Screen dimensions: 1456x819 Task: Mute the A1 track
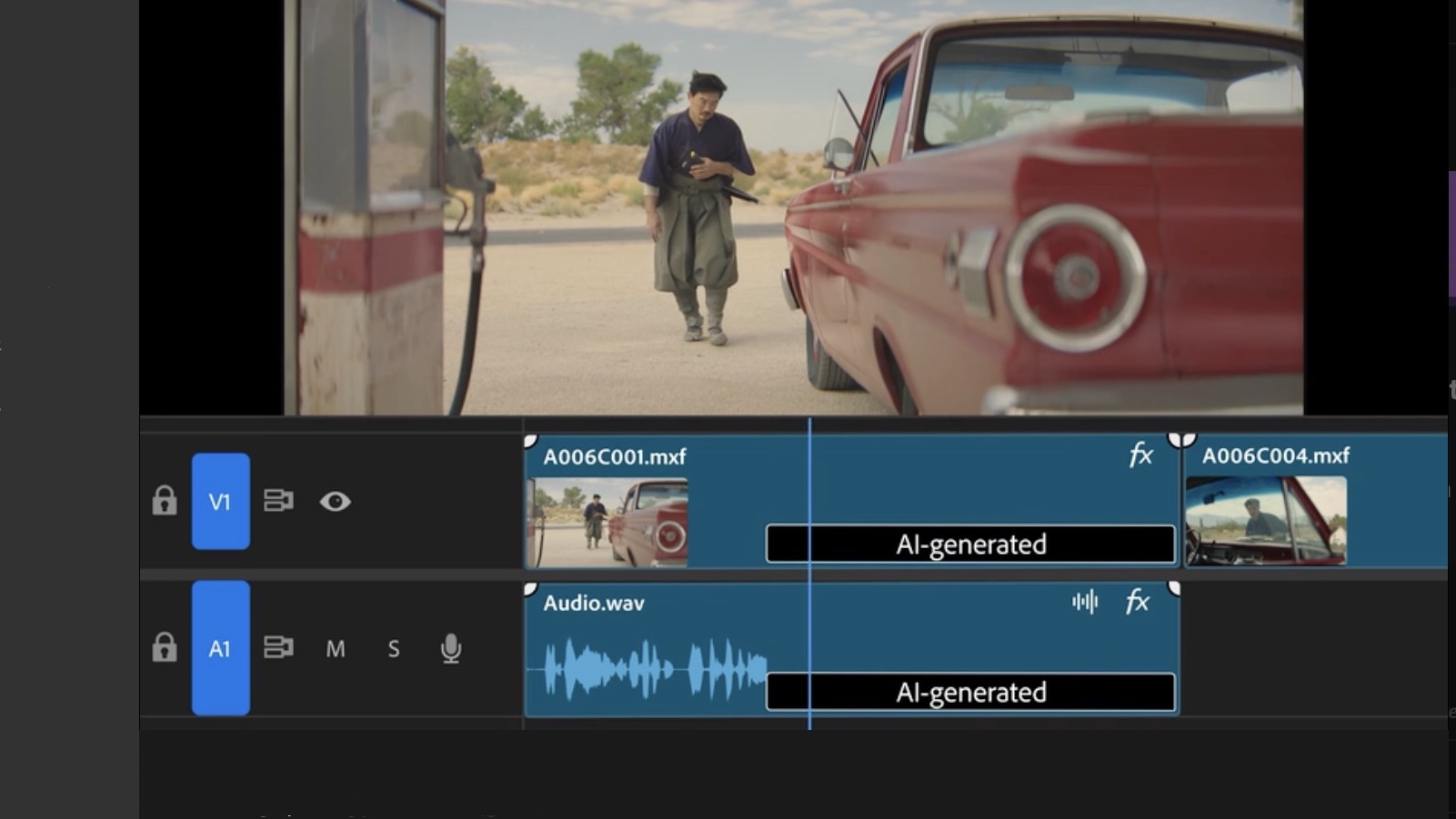pos(336,649)
